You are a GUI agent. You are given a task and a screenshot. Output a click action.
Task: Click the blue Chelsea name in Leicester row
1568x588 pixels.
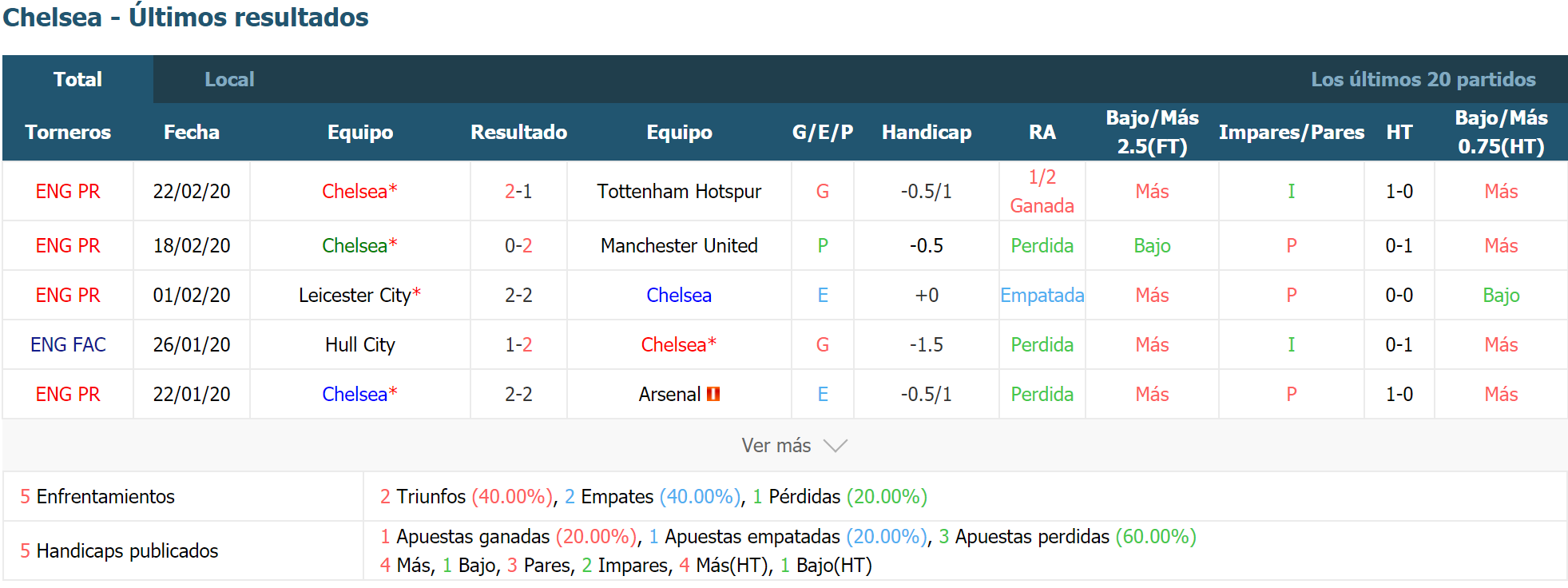(679, 296)
